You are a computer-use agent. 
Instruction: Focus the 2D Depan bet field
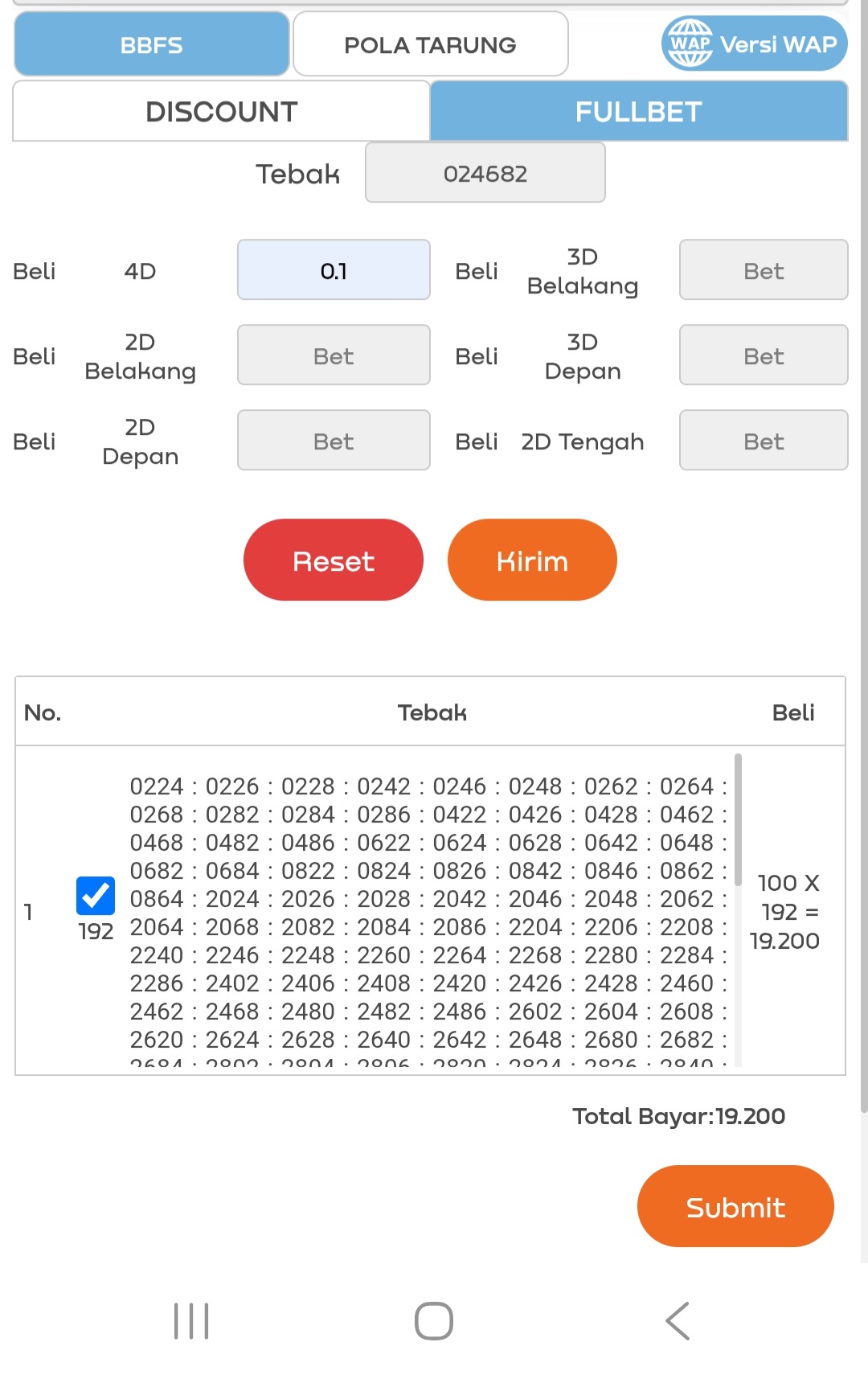pos(334,441)
